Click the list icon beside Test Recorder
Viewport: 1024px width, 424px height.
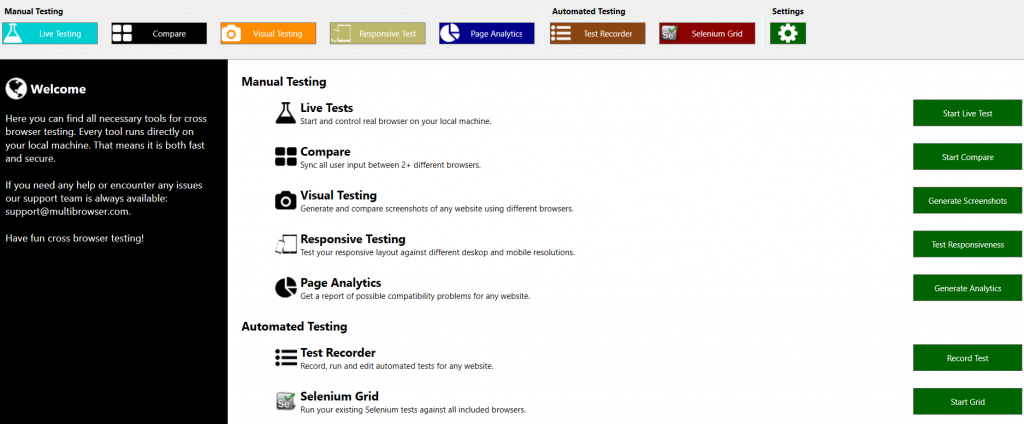tap(286, 358)
